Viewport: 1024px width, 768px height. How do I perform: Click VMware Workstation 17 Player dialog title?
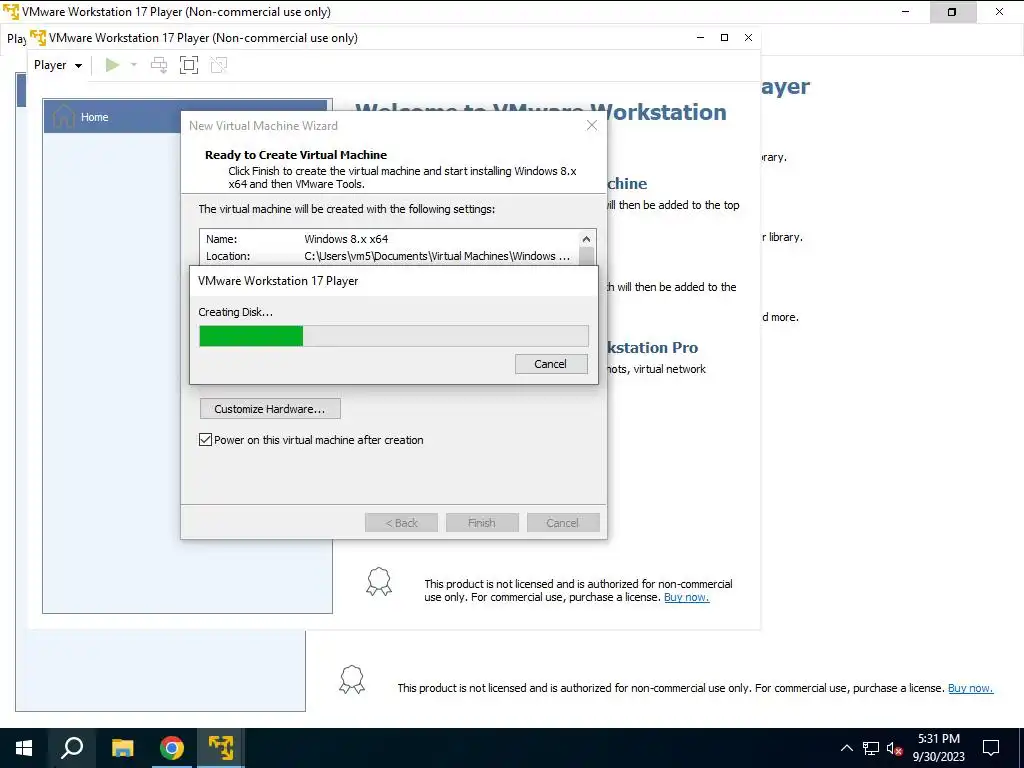(x=278, y=281)
